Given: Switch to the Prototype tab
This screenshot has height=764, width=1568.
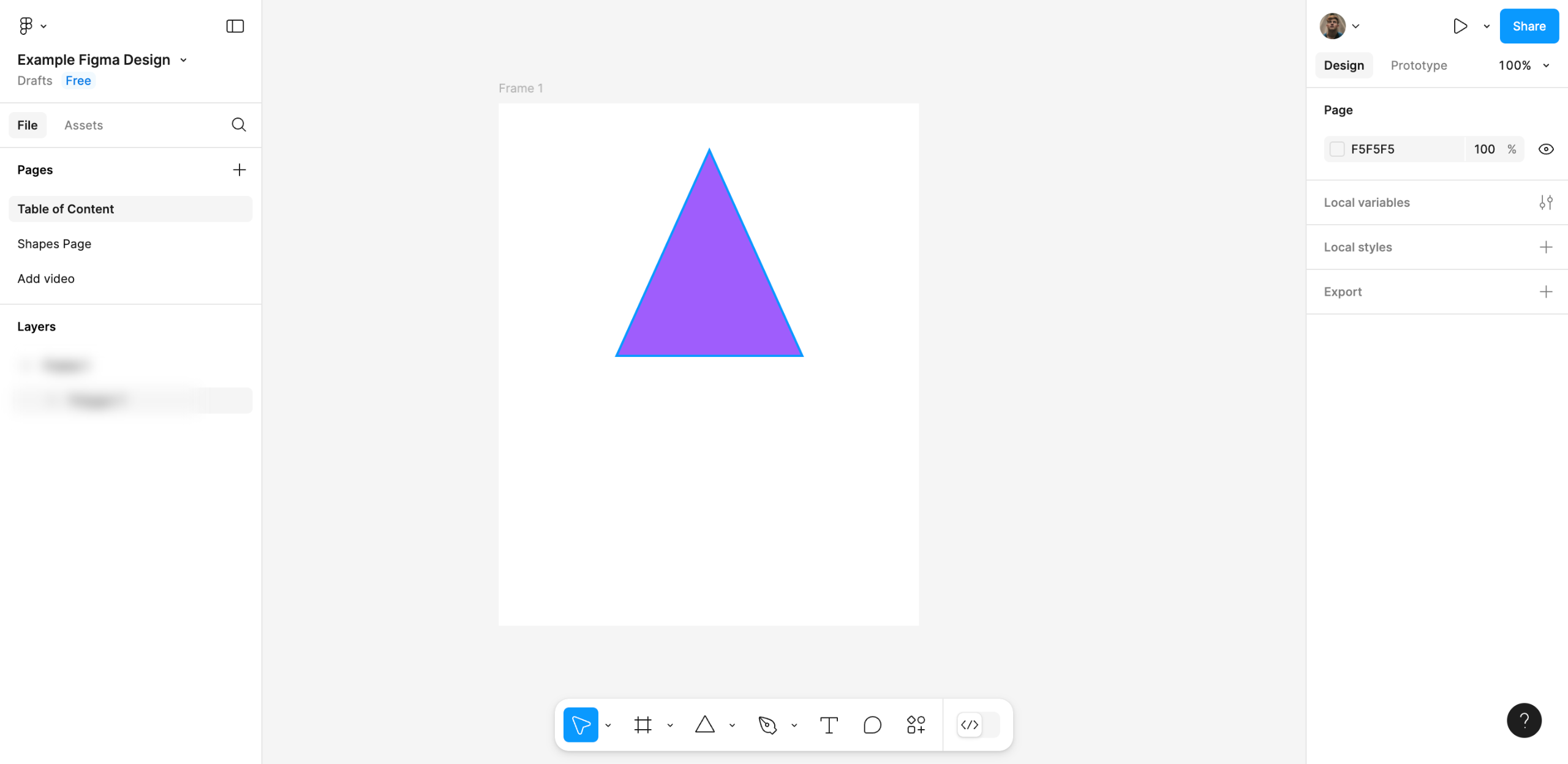Looking at the screenshot, I should 1419,66.
